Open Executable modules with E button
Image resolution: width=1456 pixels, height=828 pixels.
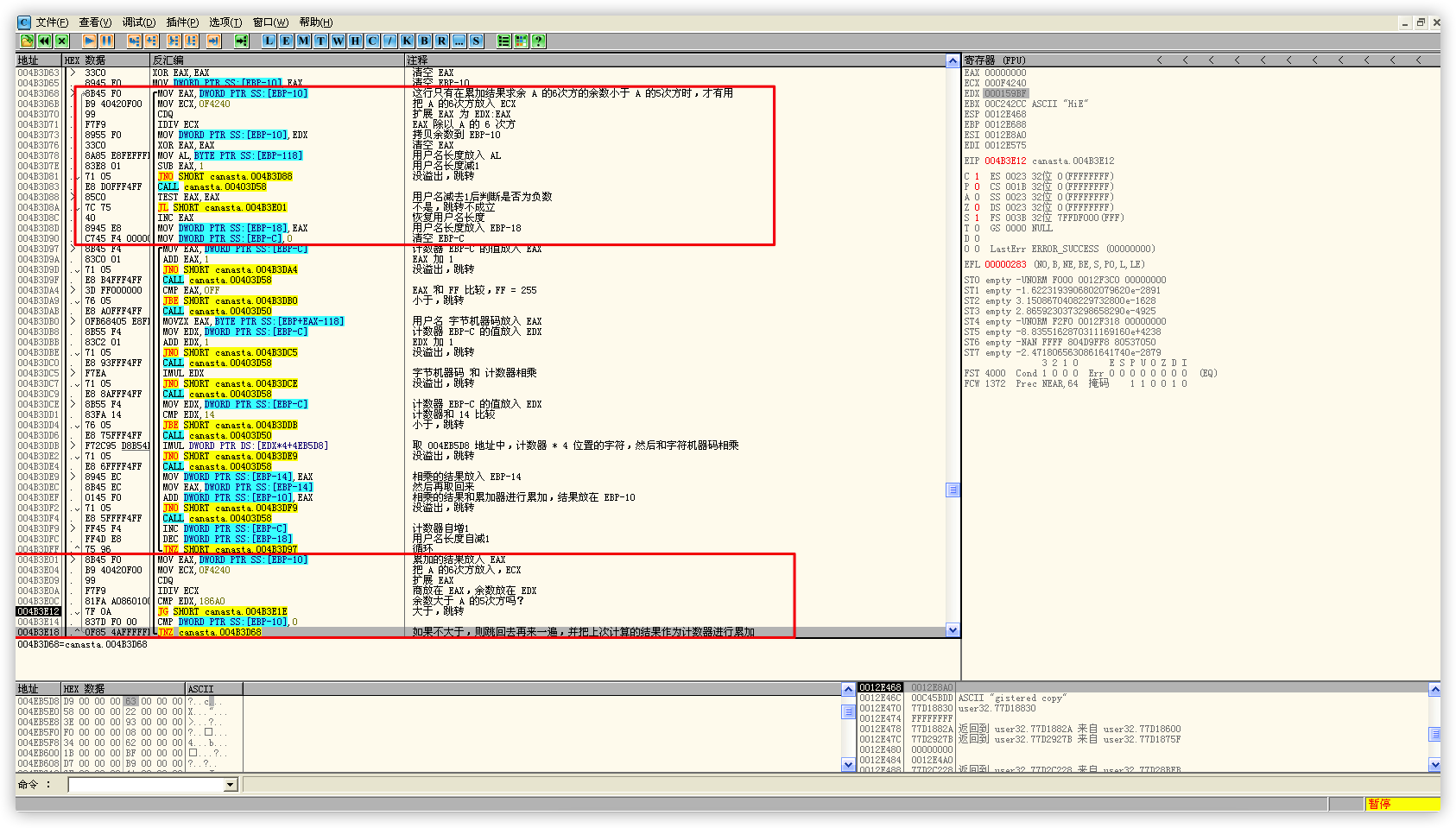point(287,41)
